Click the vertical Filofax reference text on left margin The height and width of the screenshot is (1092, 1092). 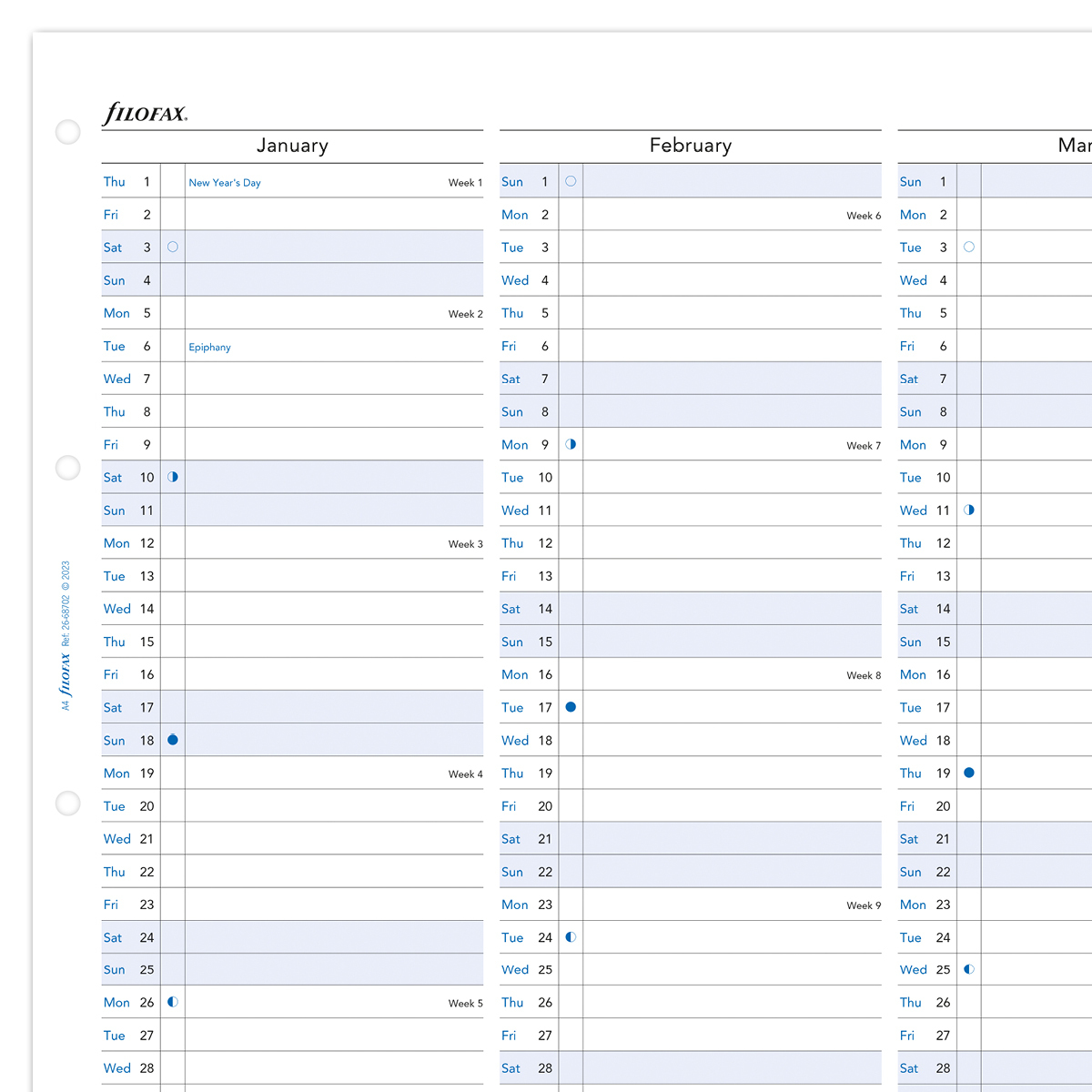[x=66, y=634]
